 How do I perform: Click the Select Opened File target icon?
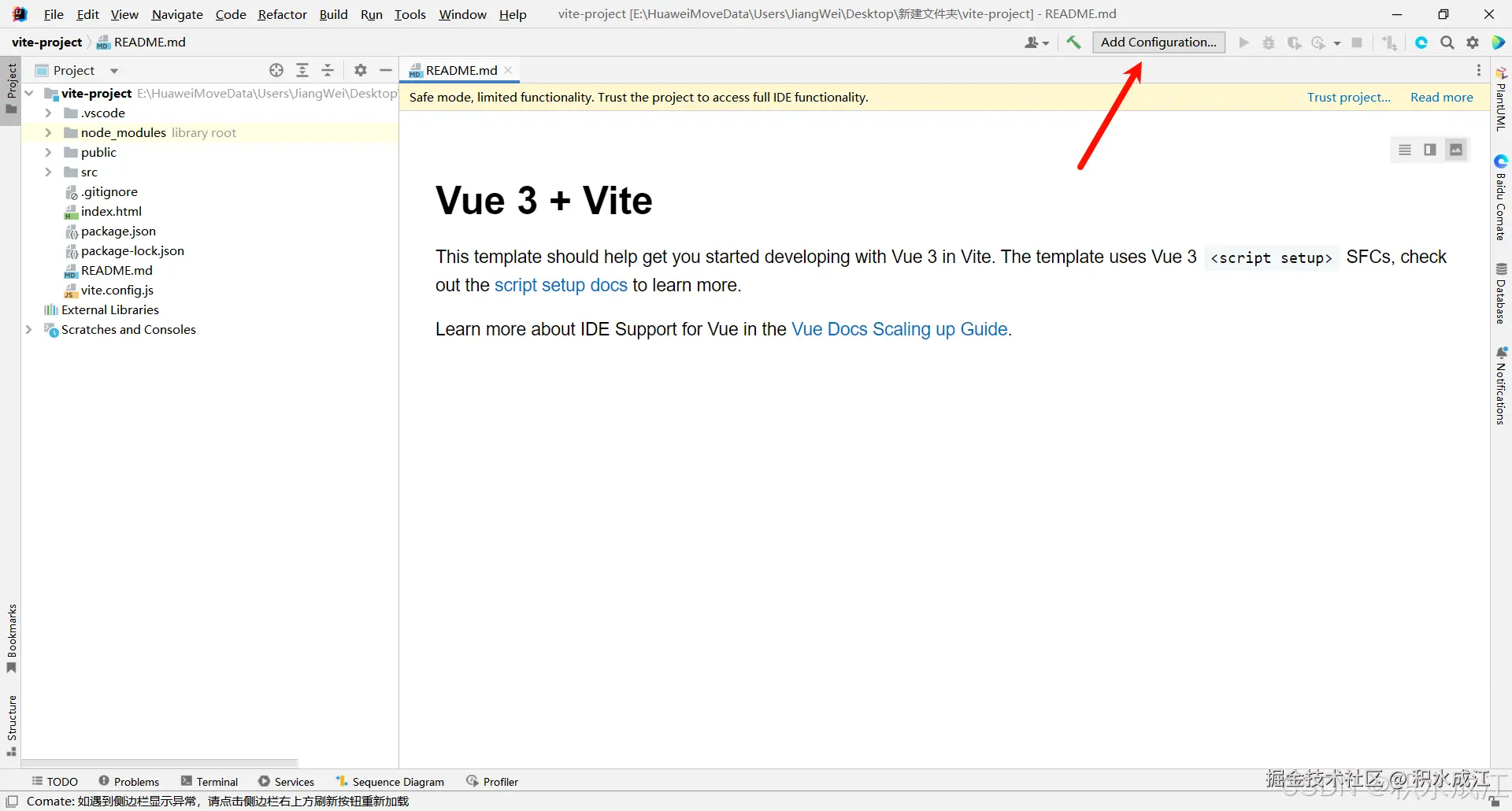click(x=276, y=70)
